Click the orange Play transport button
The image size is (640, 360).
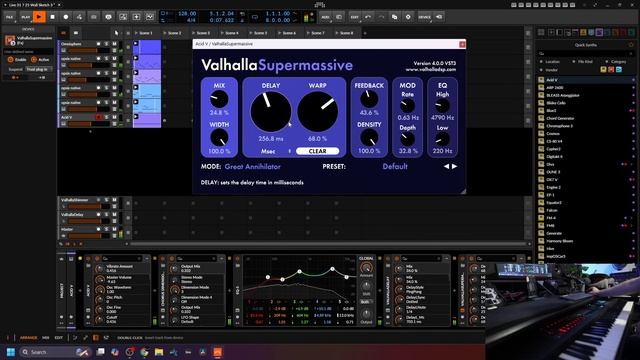click(39, 17)
